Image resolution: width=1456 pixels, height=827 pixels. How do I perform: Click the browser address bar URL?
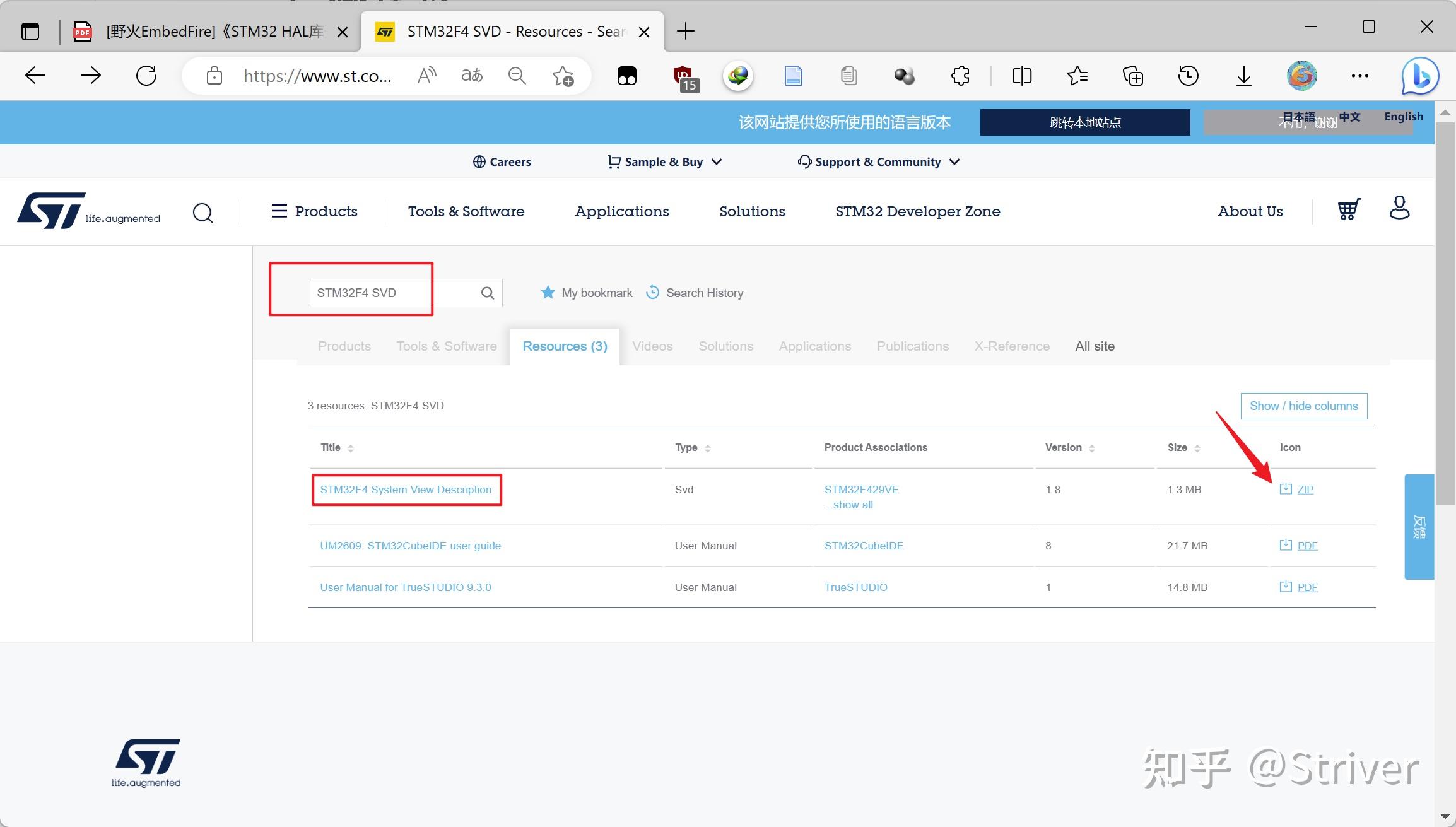(x=317, y=76)
